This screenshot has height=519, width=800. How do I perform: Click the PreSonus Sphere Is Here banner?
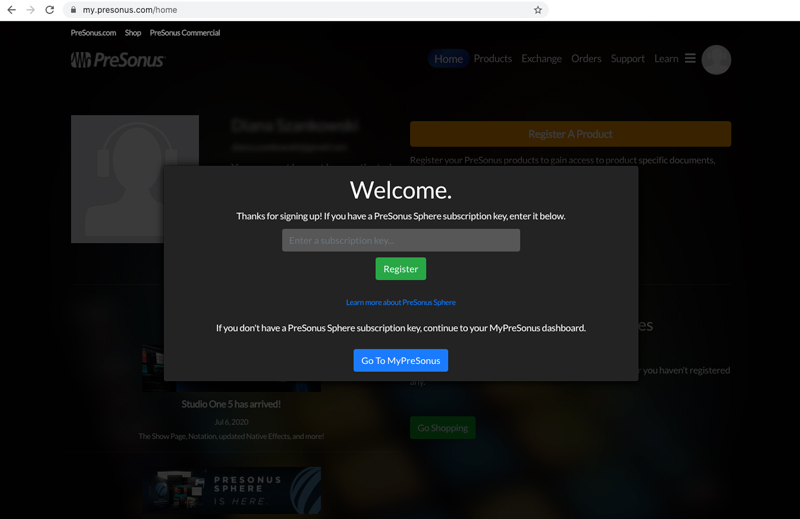231,490
